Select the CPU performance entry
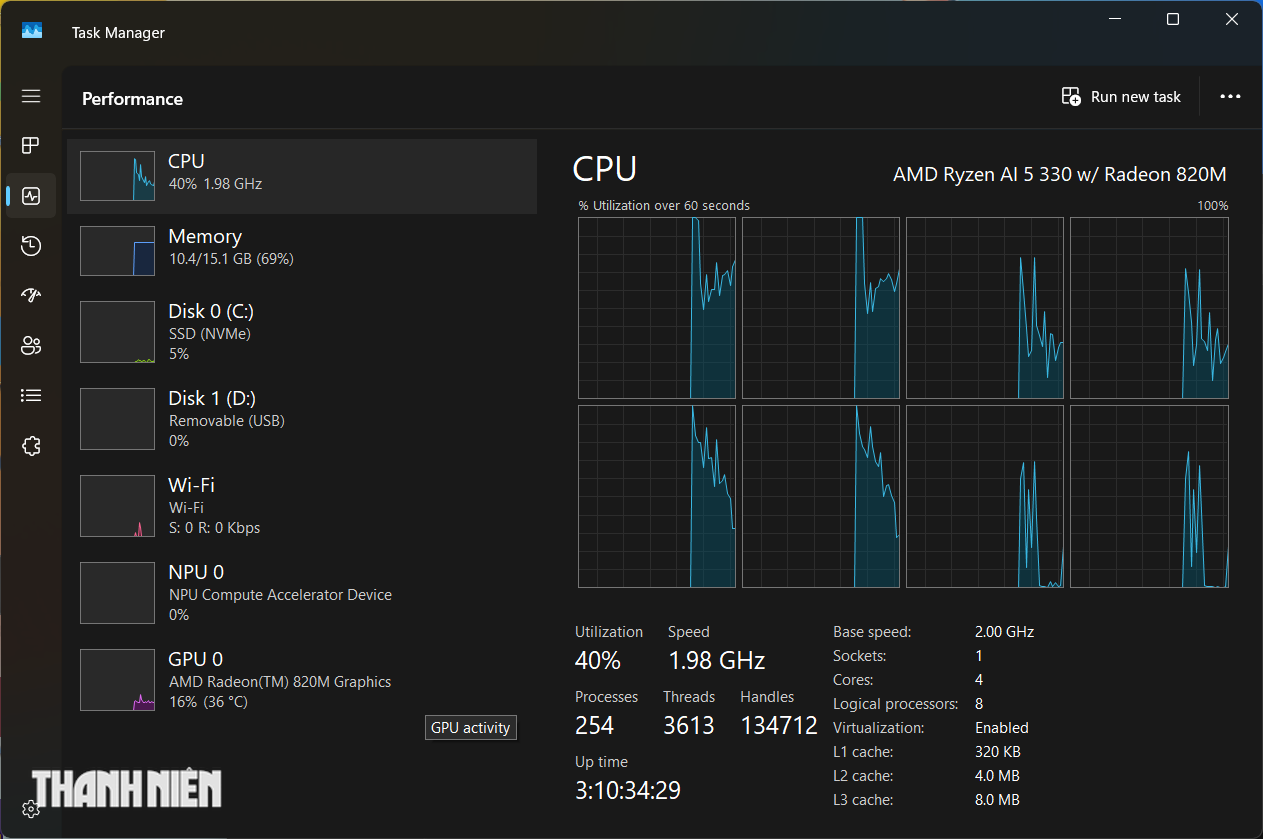 pos(302,176)
